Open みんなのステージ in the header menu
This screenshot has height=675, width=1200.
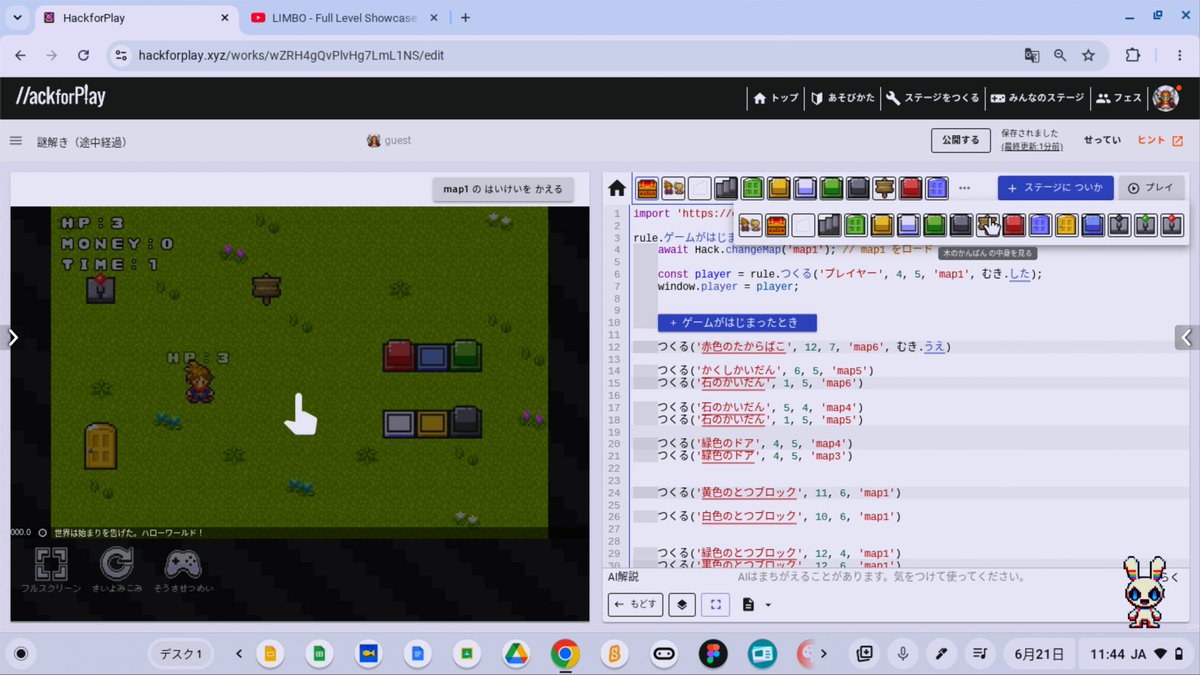click(x=1037, y=98)
